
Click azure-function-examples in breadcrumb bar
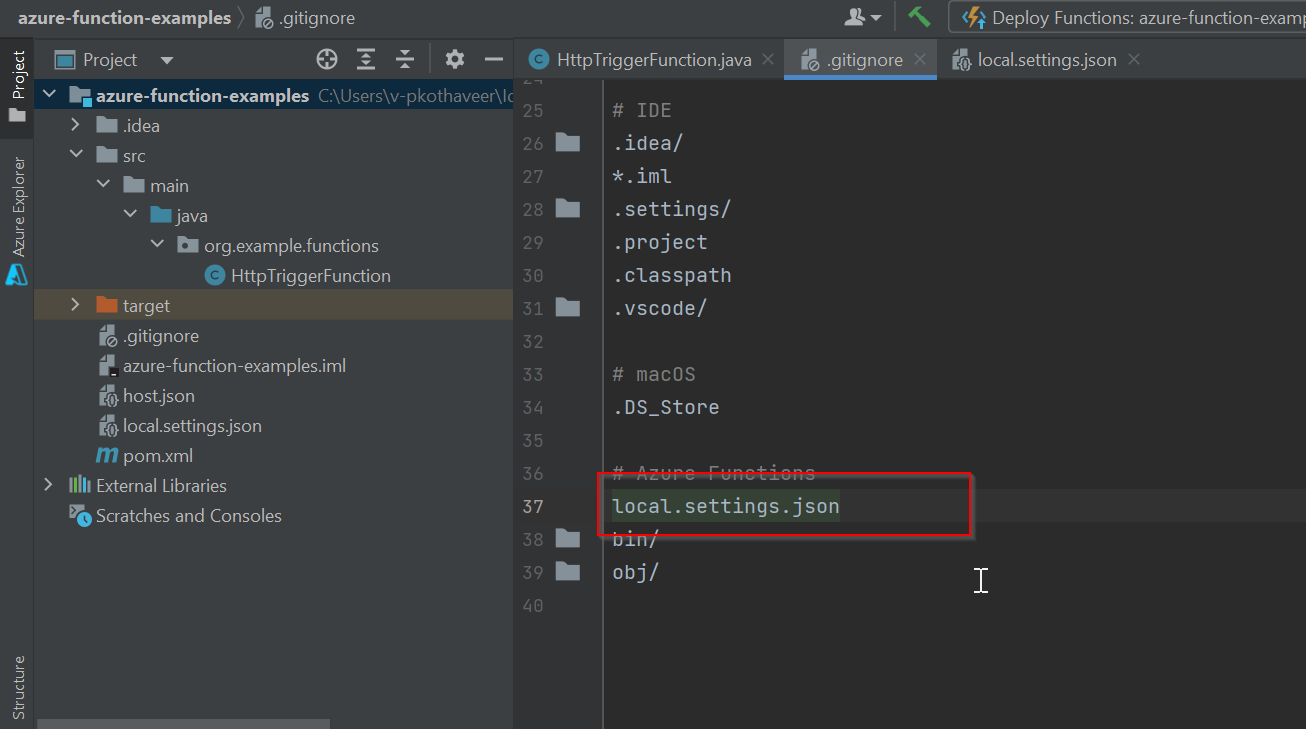(x=124, y=18)
